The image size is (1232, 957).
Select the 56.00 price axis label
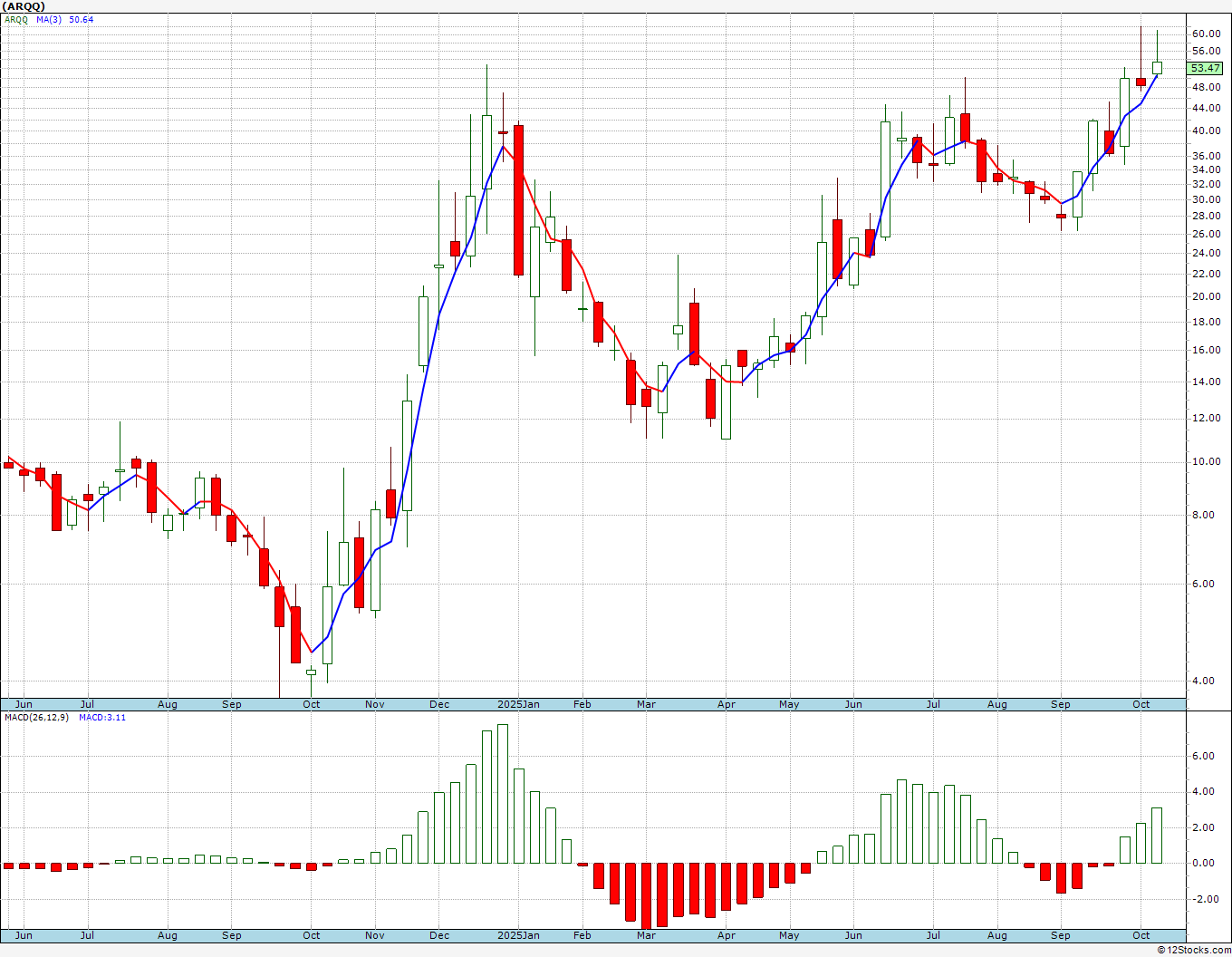coord(1206,51)
